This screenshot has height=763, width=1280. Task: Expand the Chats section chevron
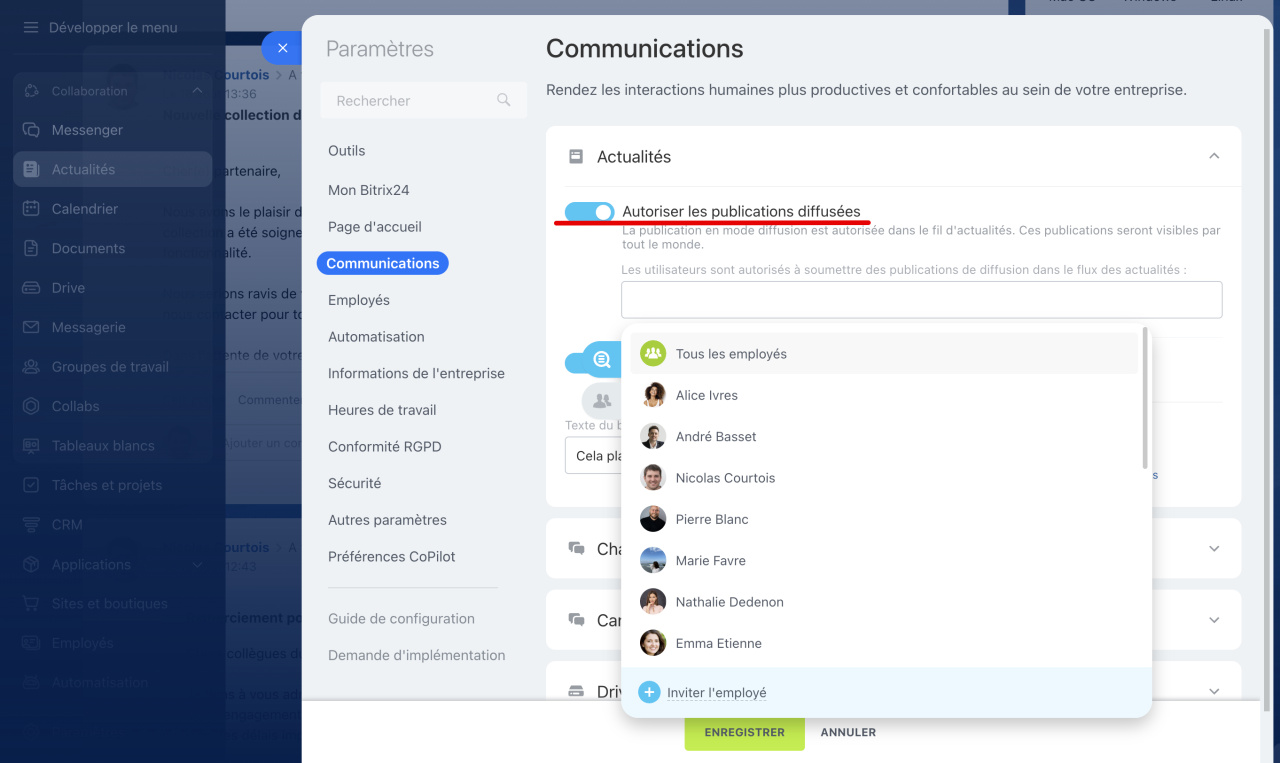pos(1214,548)
